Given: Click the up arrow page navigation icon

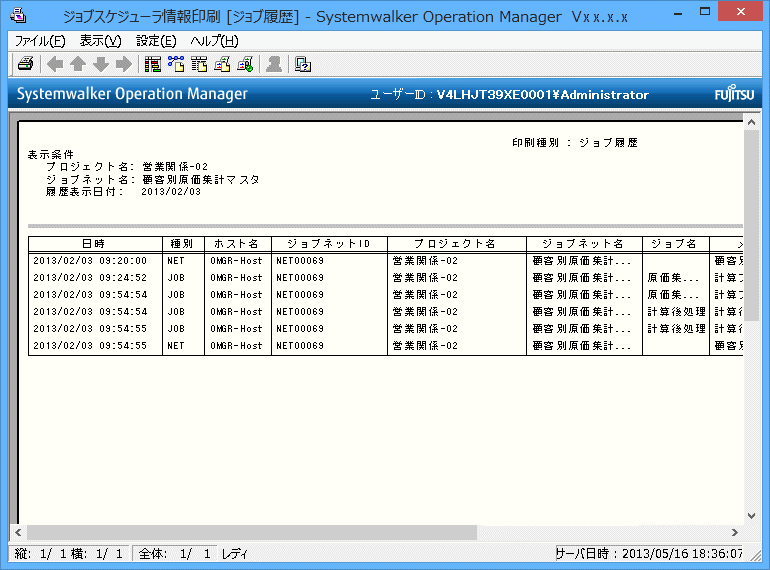Looking at the screenshot, I should click(x=78, y=64).
